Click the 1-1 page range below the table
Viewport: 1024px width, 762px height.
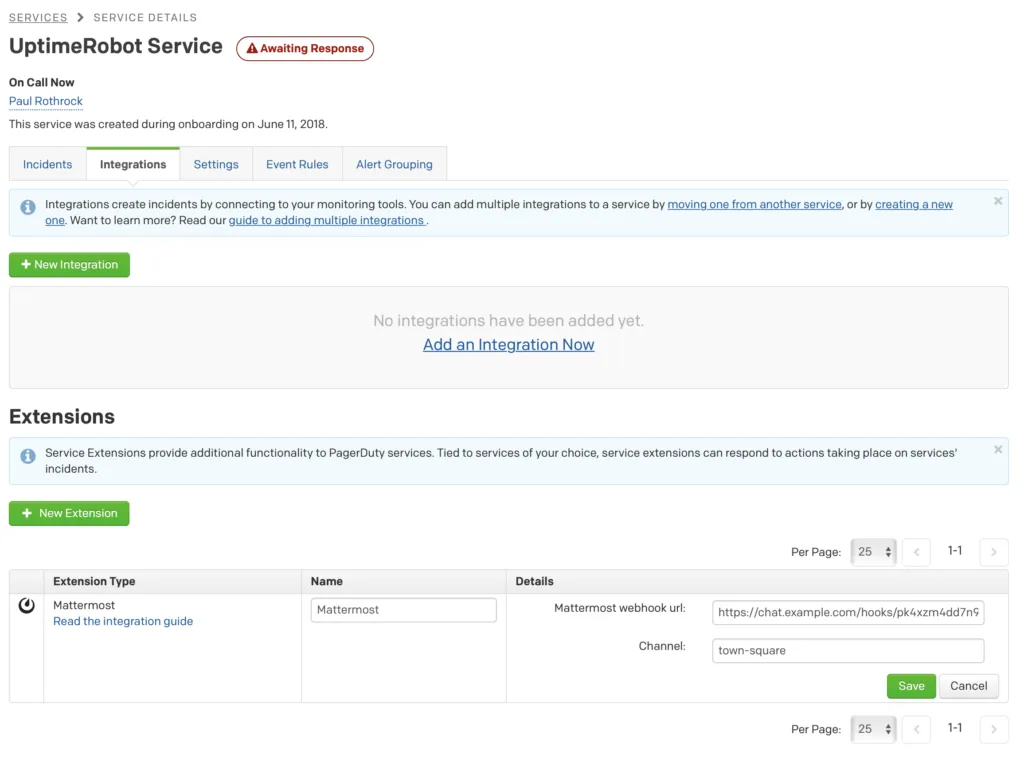[955, 728]
